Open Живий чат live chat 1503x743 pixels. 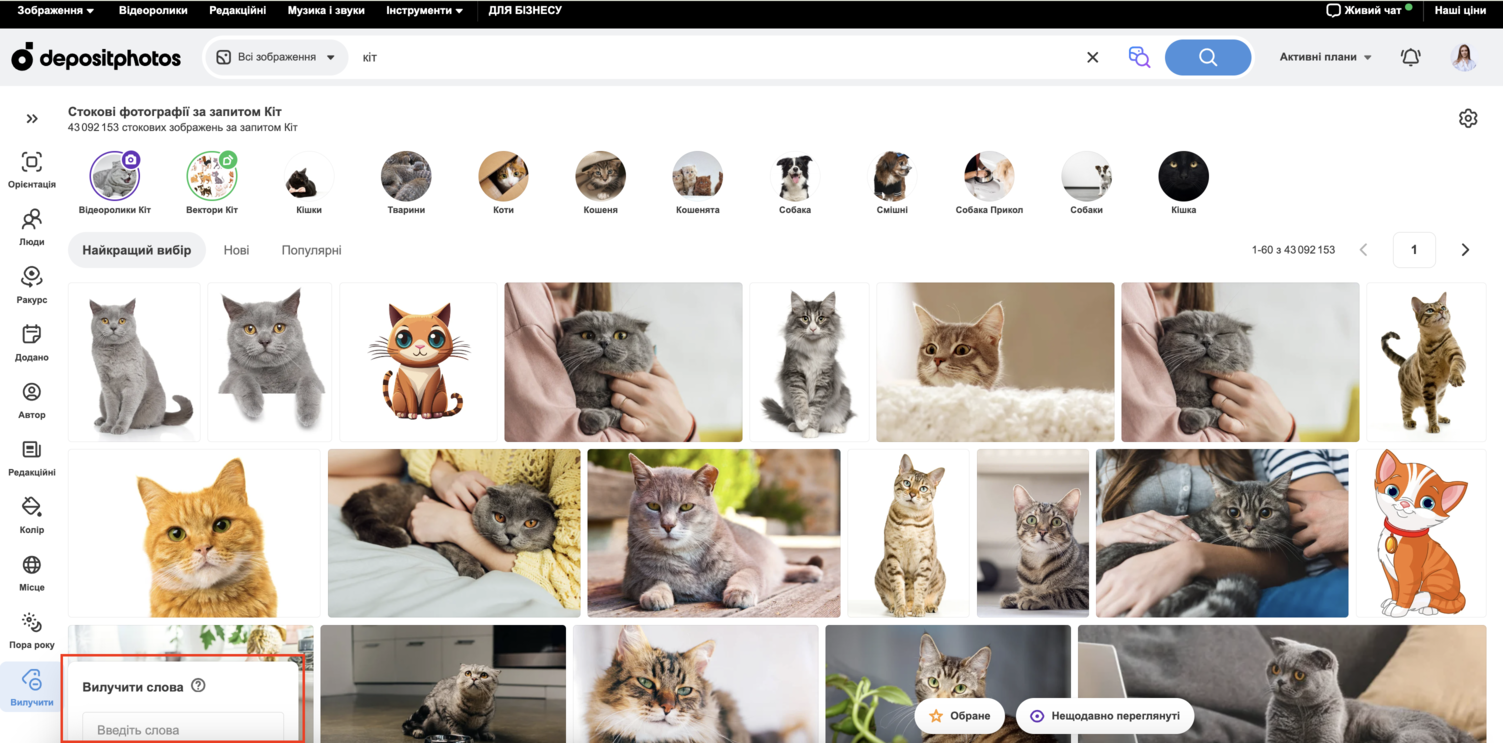click(1369, 10)
